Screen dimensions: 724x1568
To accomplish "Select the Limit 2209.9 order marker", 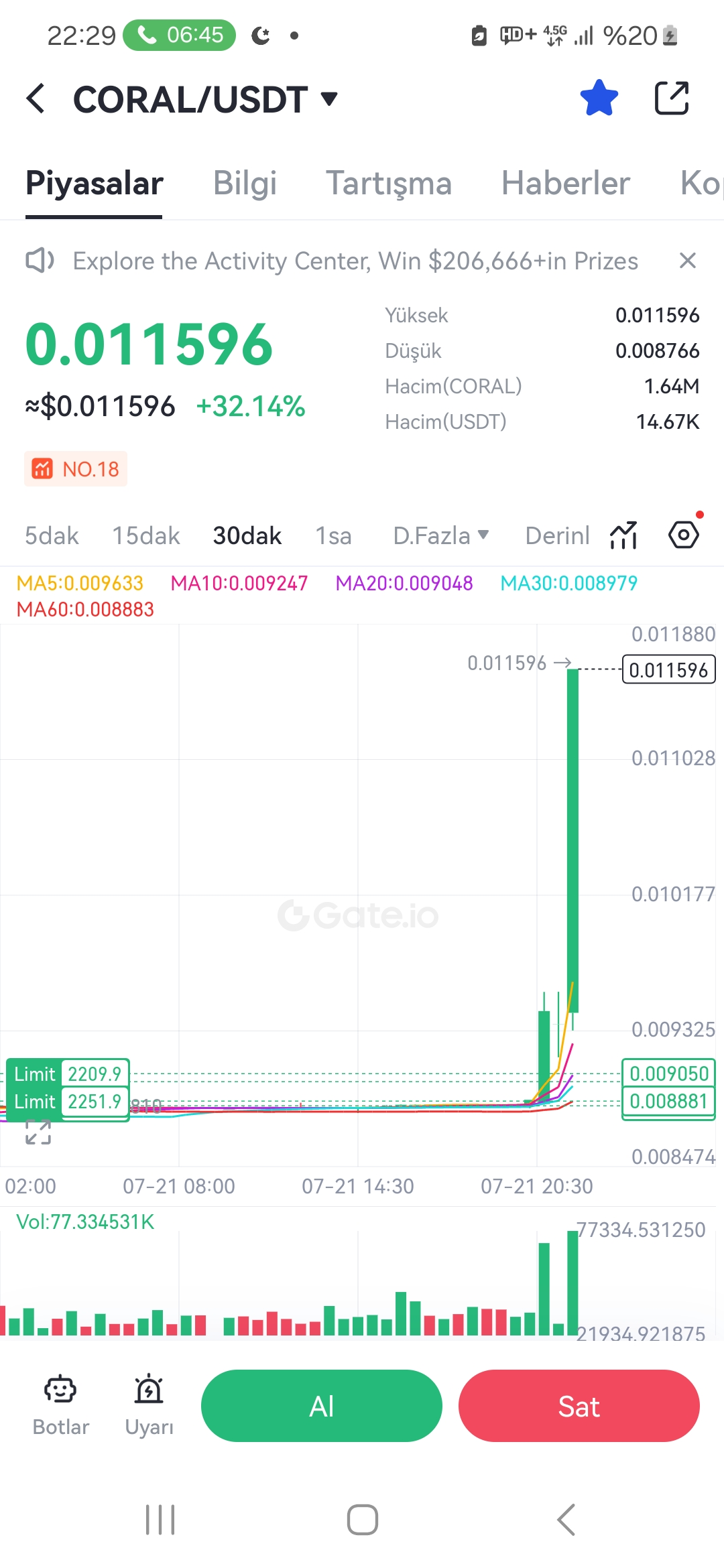I will pos(68,1074).
